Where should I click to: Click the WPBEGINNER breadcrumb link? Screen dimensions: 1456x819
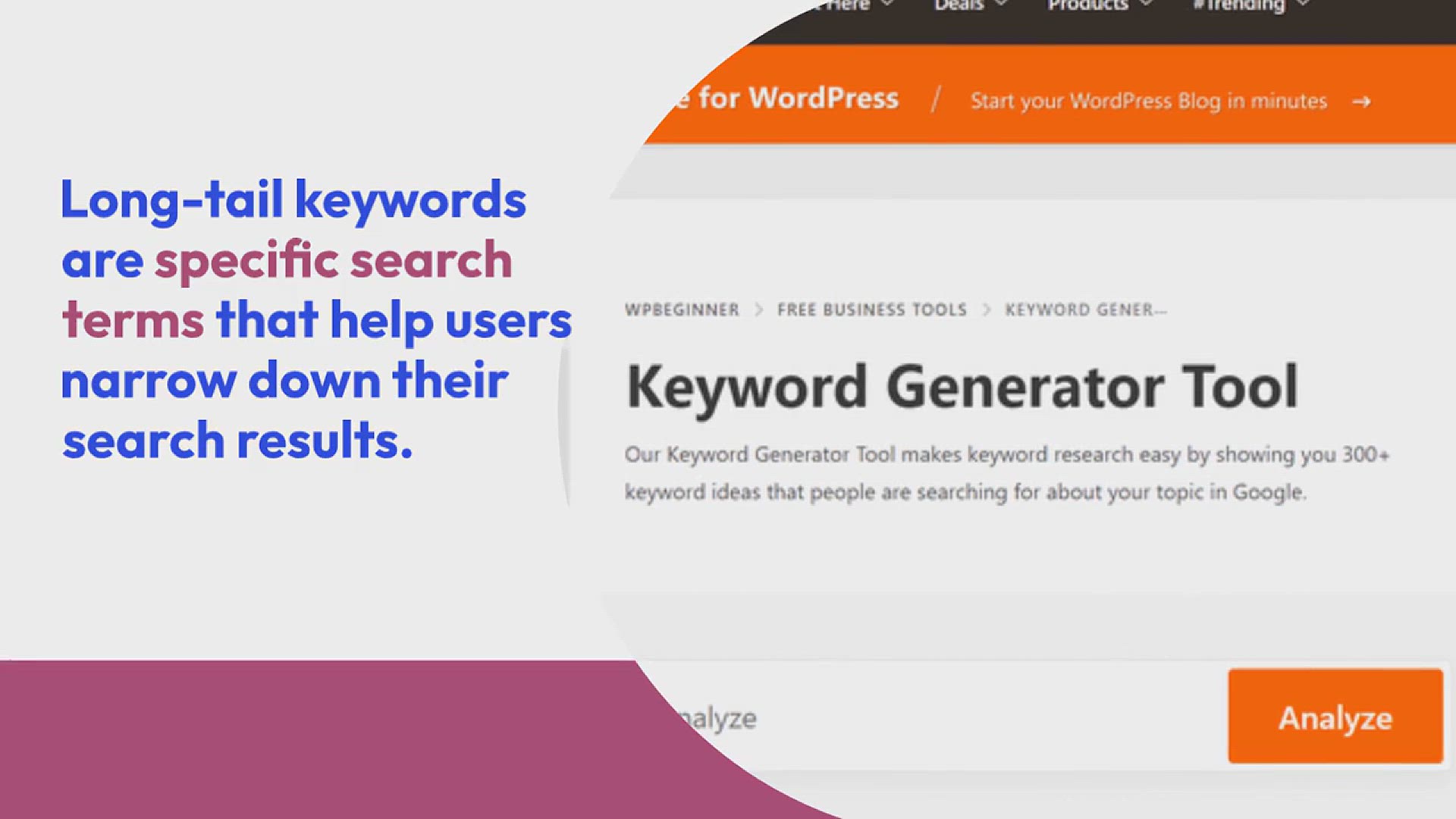tap(682, 309)
